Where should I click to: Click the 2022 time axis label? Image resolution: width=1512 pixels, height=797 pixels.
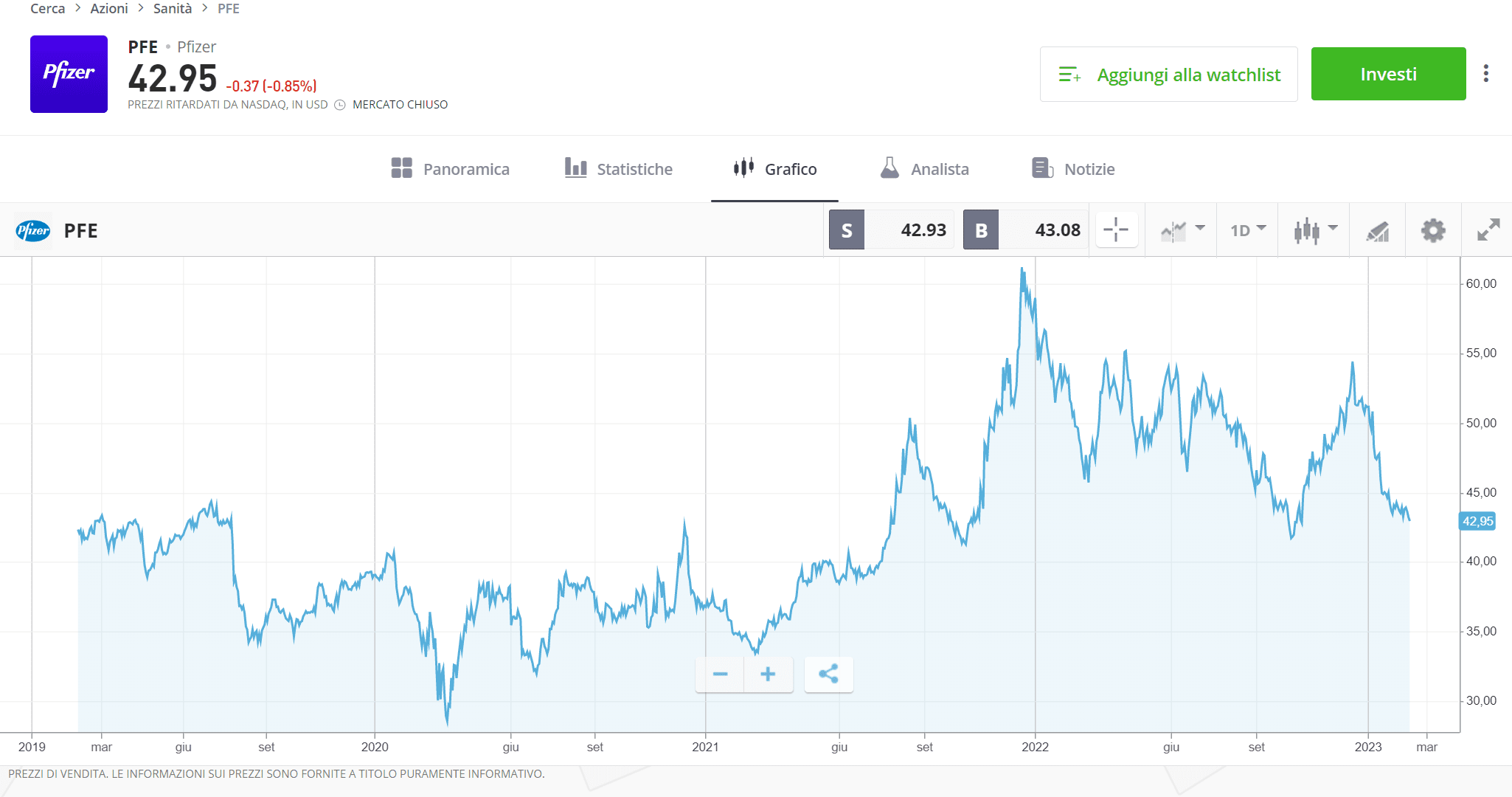pyautogui.click(x=1035, y=747)
